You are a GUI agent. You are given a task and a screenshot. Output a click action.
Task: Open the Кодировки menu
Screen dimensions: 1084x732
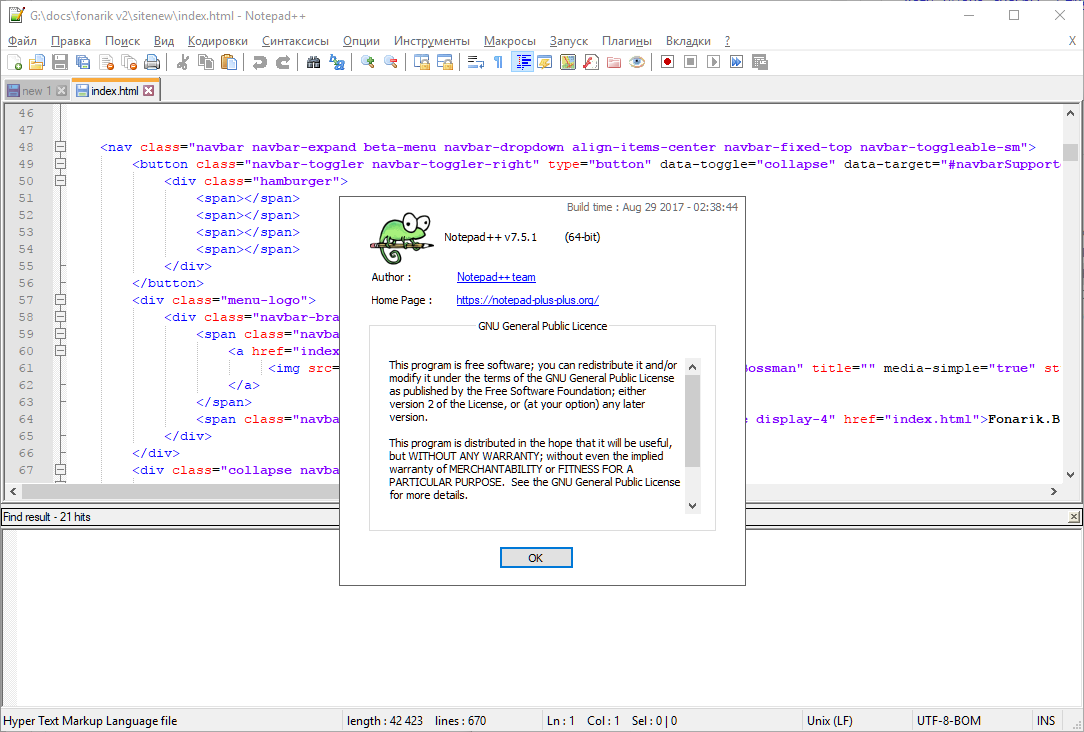click(x=218, y=41)
